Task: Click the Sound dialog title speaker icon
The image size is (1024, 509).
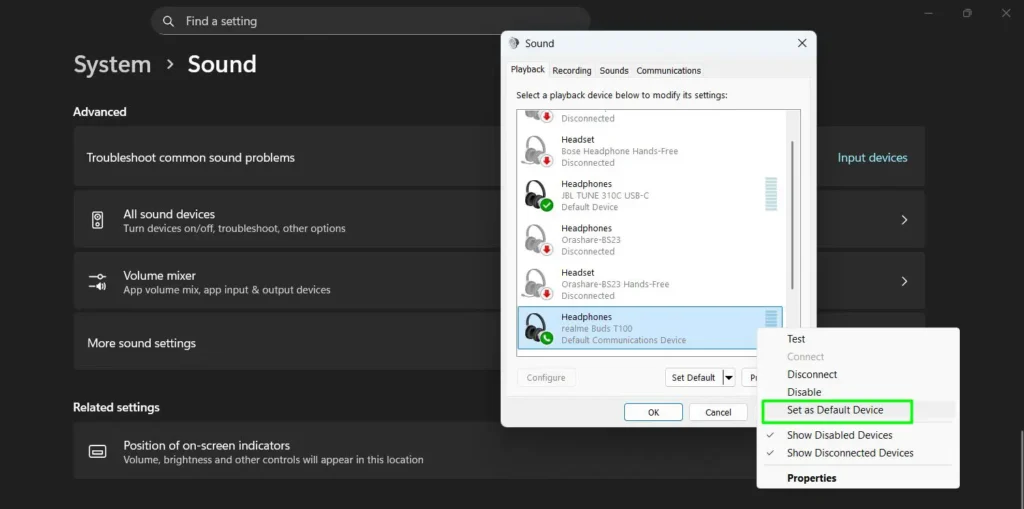Action: point(514,43)
